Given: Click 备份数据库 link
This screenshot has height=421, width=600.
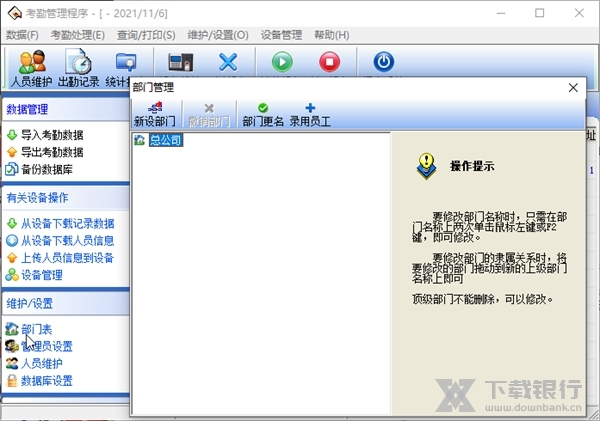Looking at the screenshot, I should (x=47, y=170).
